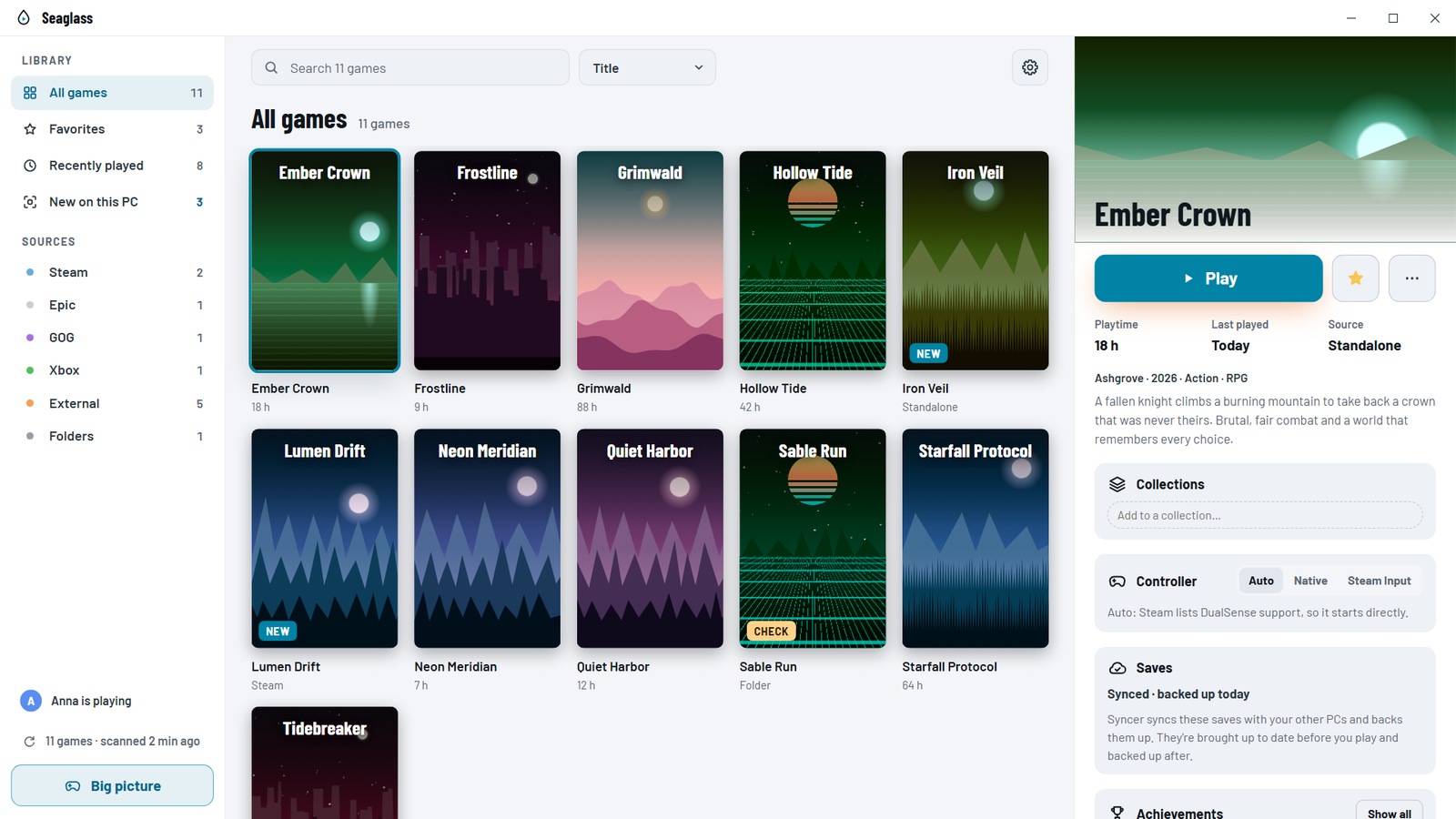Select the Frostline game cover
This screenshot has height=819, width=1456.
(x=487, y=260)
